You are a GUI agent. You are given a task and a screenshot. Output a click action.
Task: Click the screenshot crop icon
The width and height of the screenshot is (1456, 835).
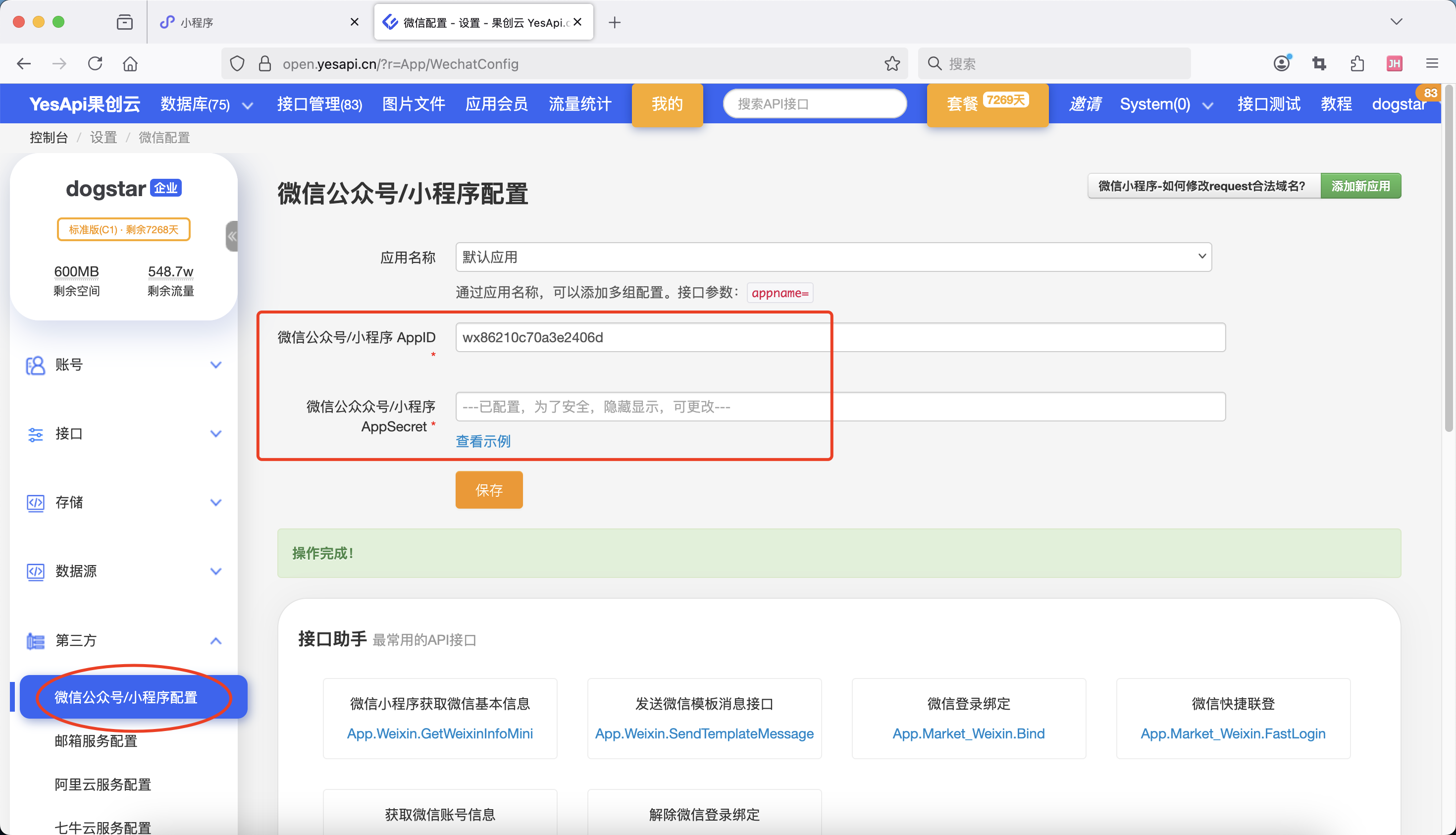1319,64
